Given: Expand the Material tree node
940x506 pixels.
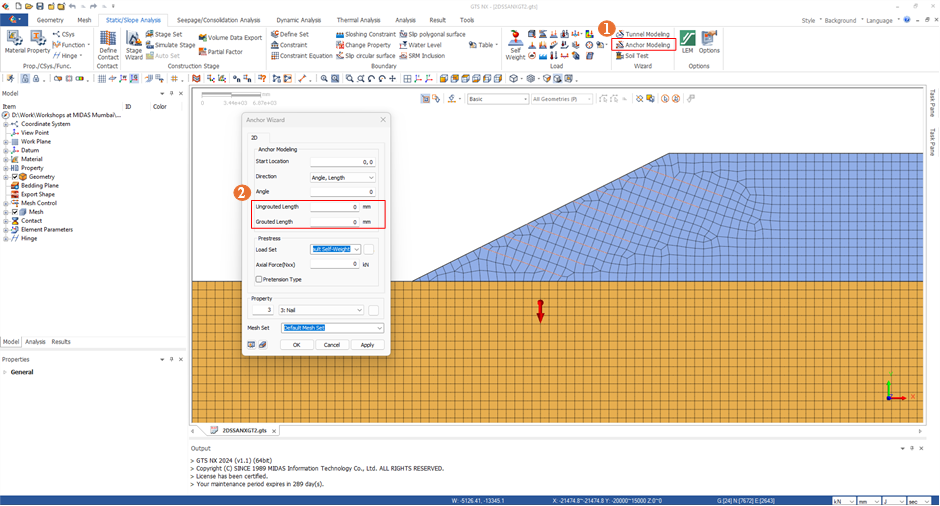Looking at the screenshot, I should [6, 159].
